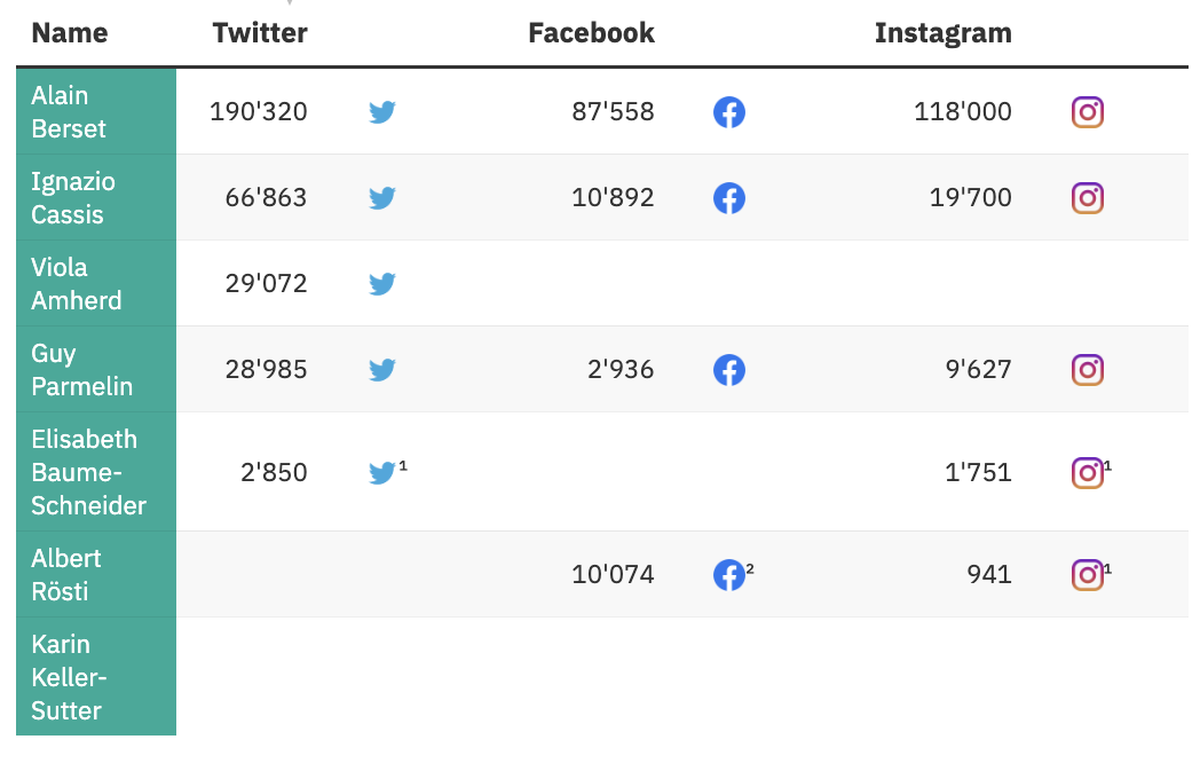Screen dimensions: 1200x763
Task: Open Alain Berset's Instagram icon link
Action: (x=1087, y=112)
